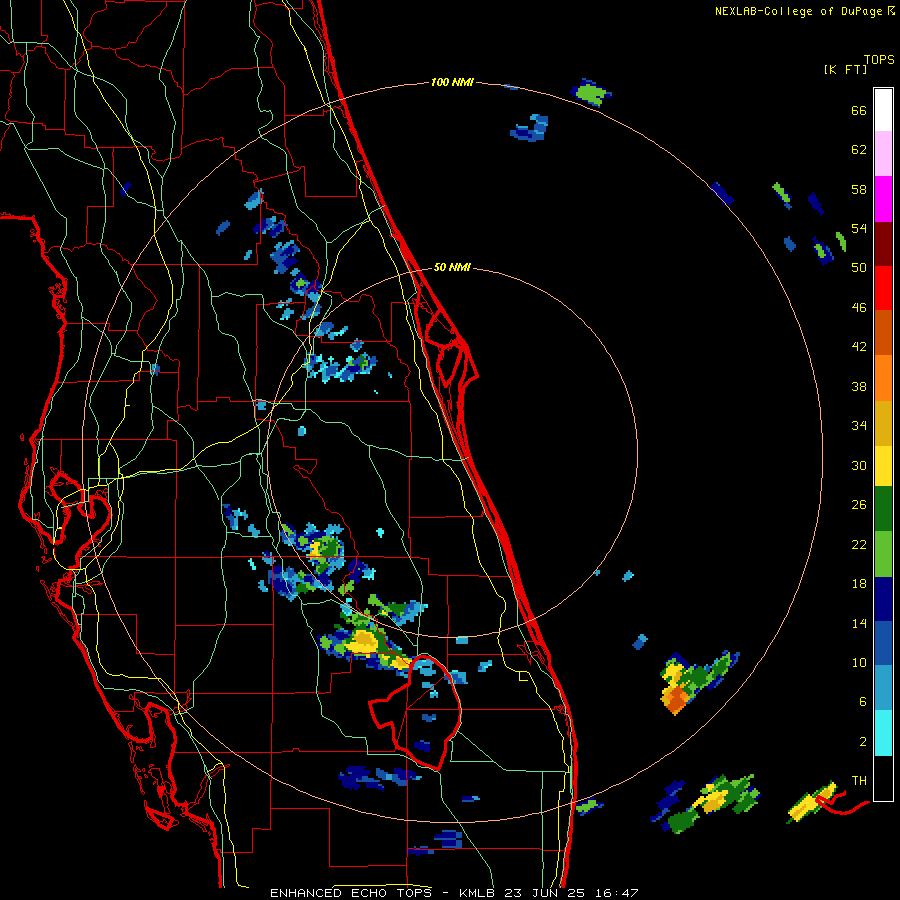The image size is (900, 900).
Task: Select the medium blue 18 color swatch
Action: 883,643
